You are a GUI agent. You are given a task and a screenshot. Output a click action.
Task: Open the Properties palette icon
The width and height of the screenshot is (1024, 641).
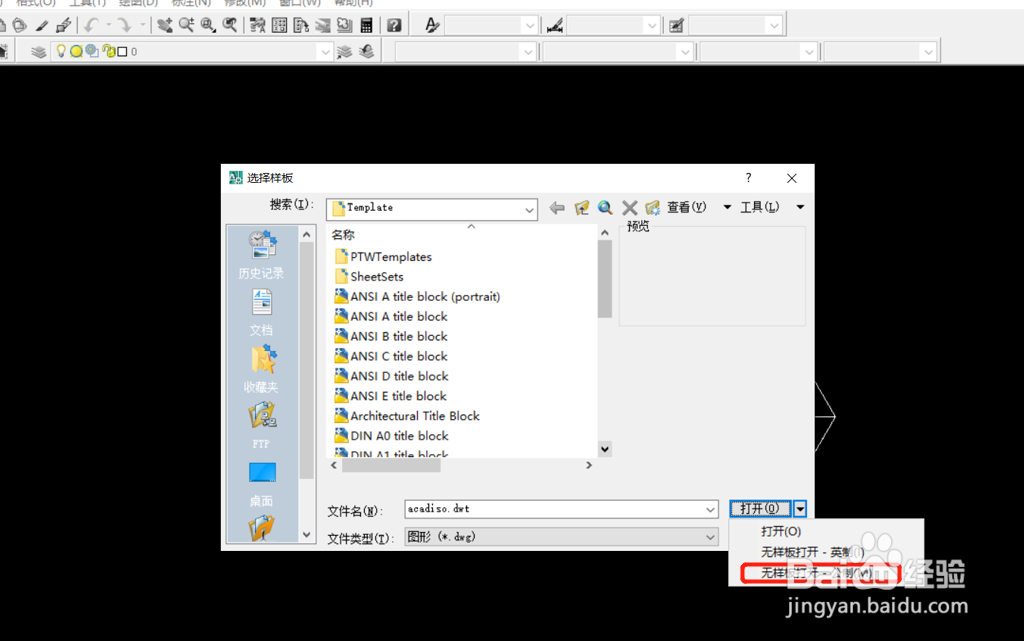tap(258, 25)
